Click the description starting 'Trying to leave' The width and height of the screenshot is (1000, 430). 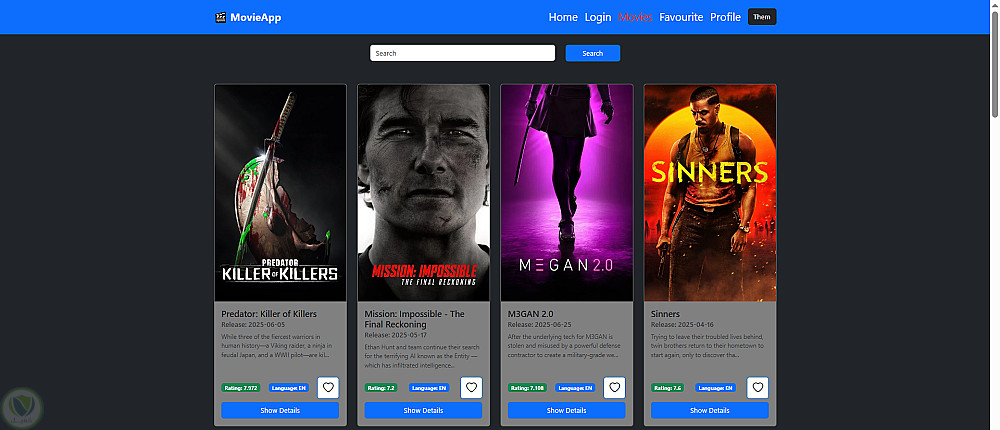tap(708, 346)
